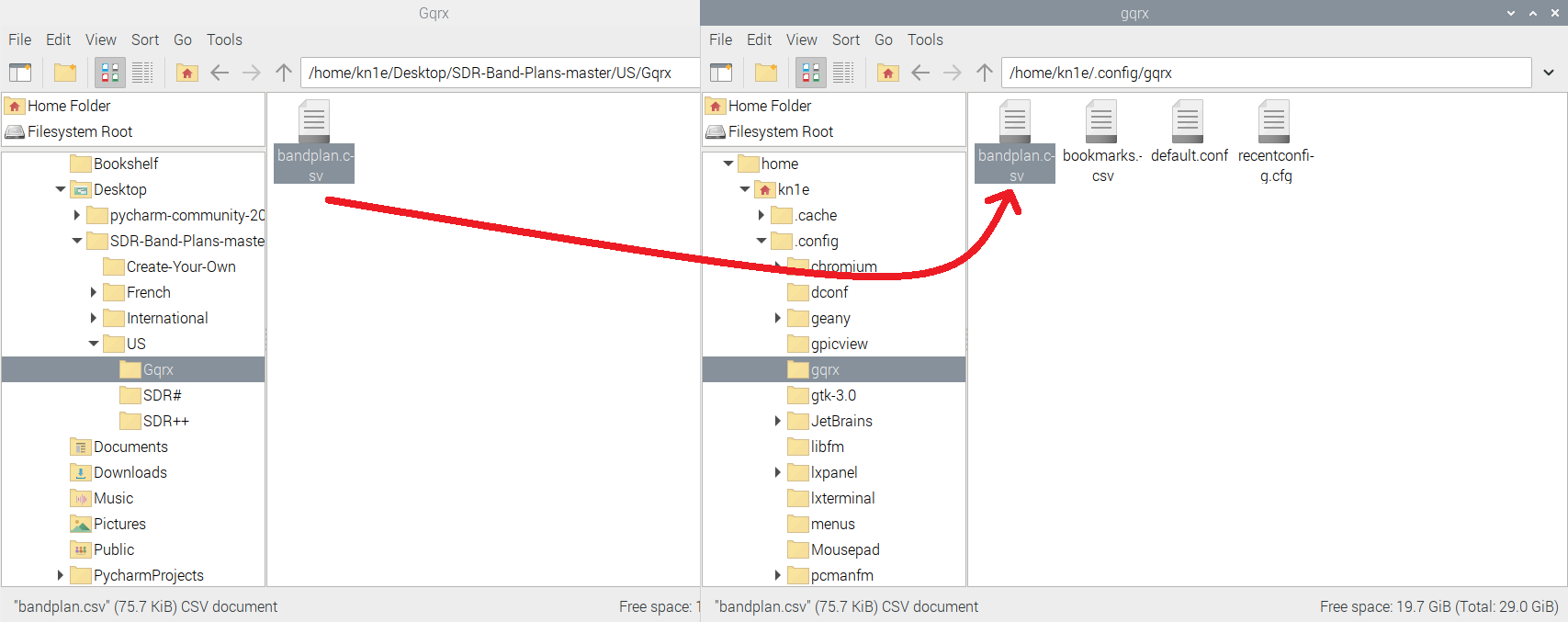Select Mousepad folder in right tree
The image size is (1568, 622).
coord(834,549)
